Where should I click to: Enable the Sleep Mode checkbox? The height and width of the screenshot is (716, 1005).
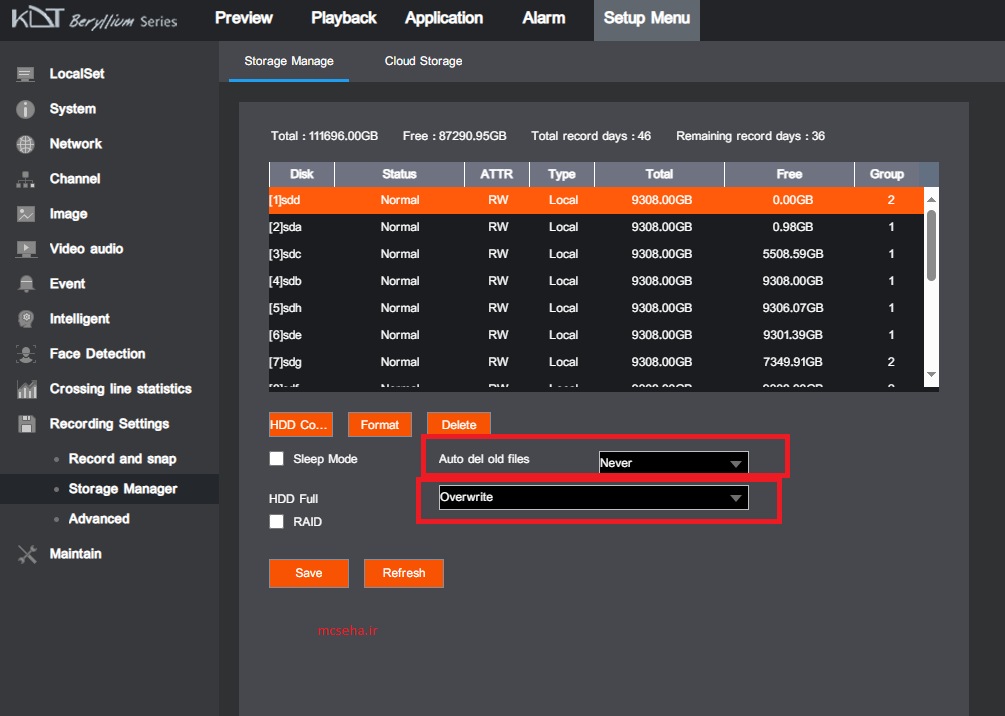[x=276, y=458]
